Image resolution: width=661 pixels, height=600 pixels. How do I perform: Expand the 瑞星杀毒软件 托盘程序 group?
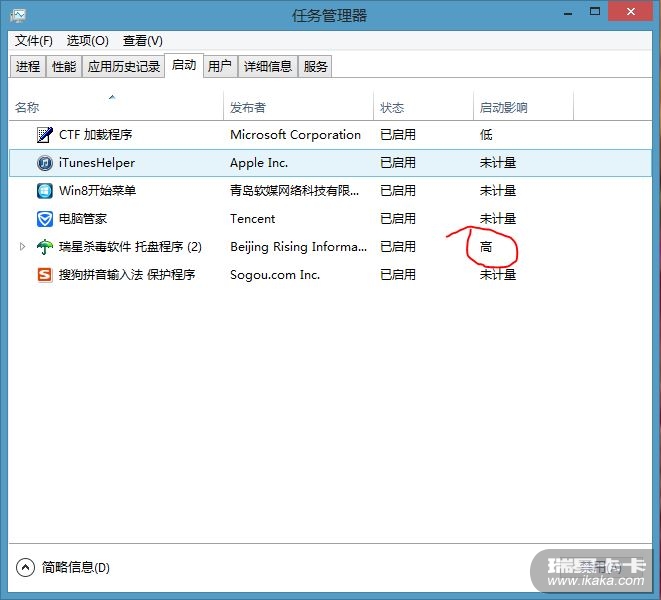[23, 246]
